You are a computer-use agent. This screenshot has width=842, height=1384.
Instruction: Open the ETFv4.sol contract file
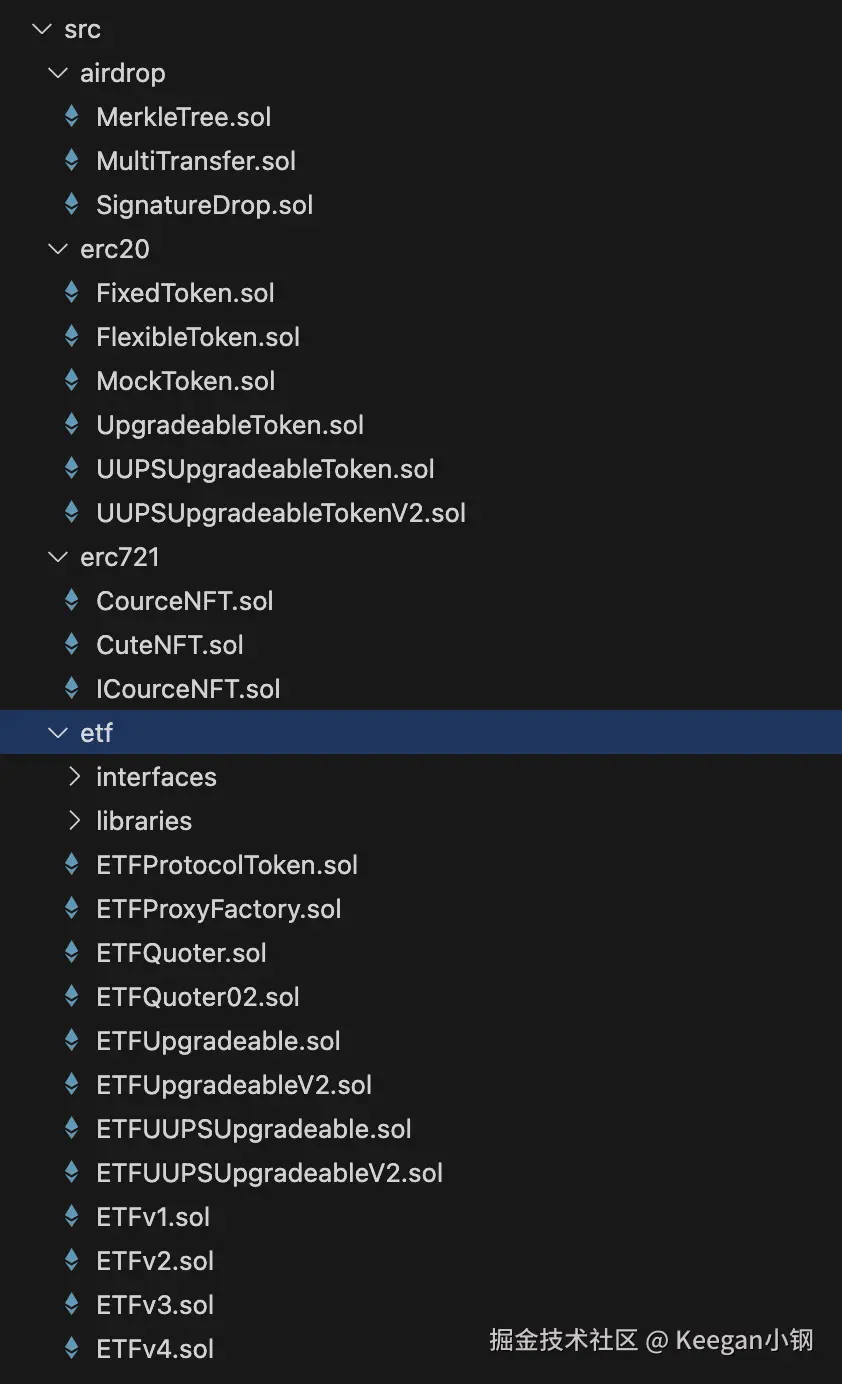tap(155, 1349)
